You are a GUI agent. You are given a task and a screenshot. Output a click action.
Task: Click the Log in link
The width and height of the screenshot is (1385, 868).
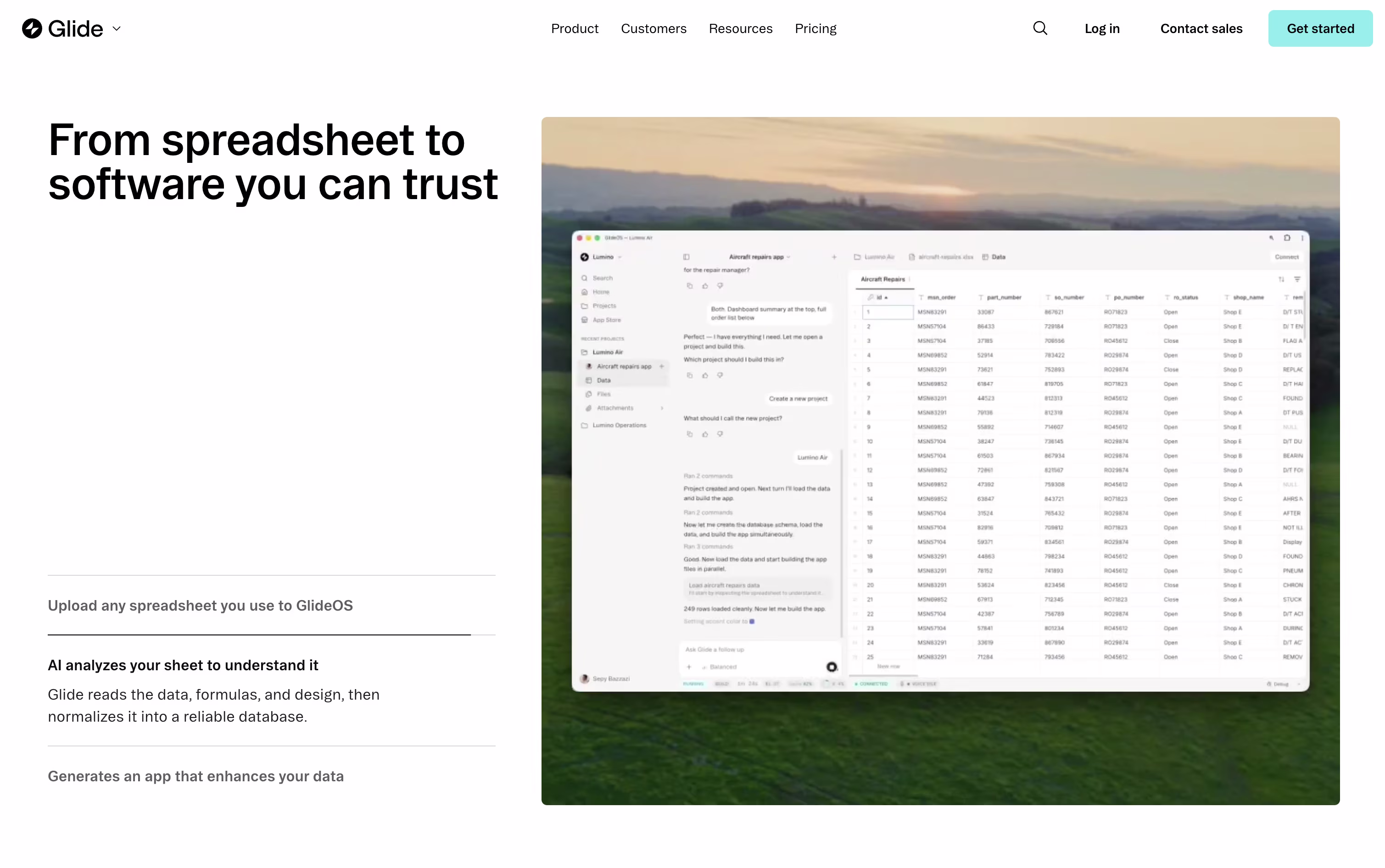(x=1102, y=29)
